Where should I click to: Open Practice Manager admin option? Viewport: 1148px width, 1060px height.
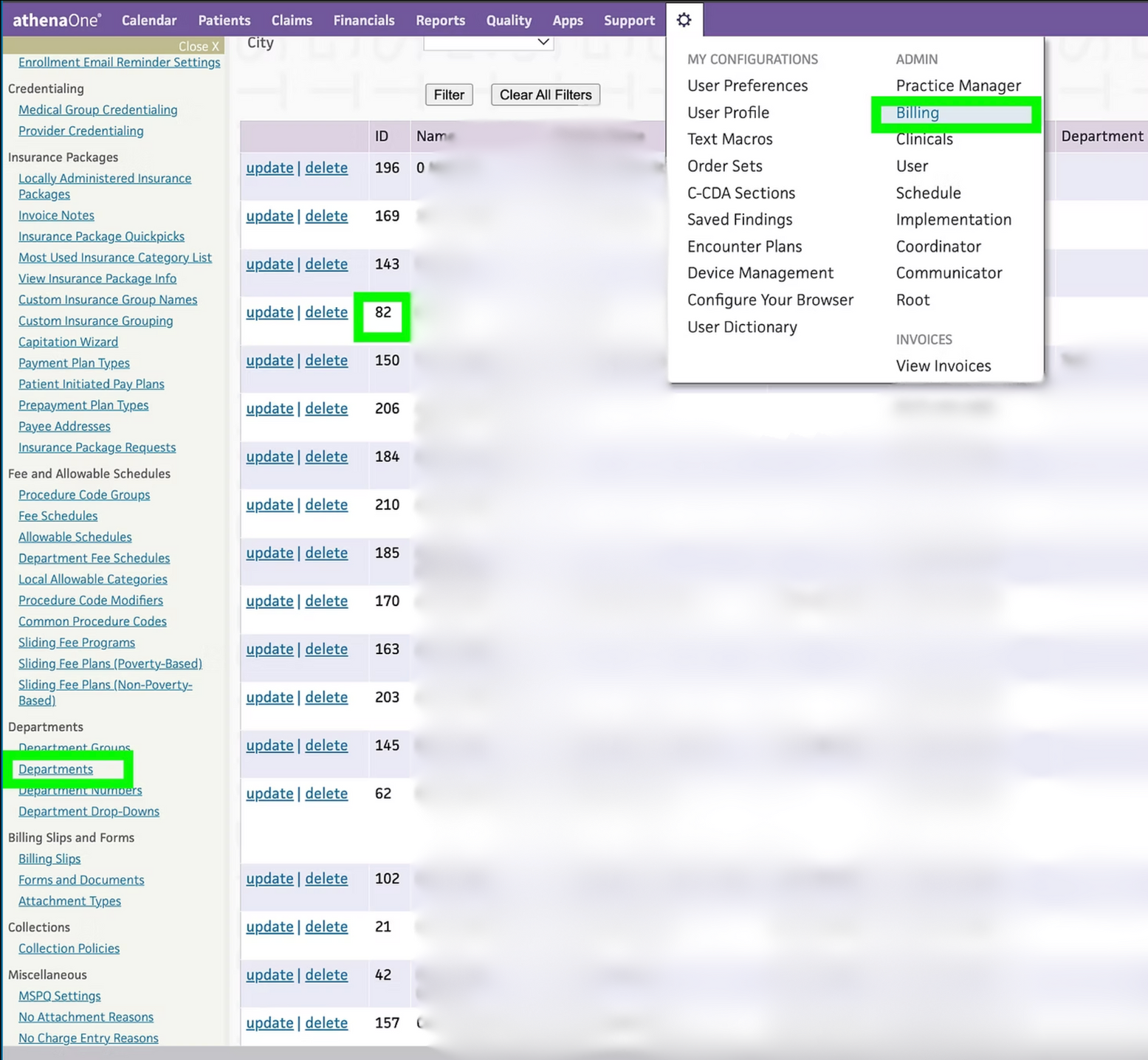[958, 86]
